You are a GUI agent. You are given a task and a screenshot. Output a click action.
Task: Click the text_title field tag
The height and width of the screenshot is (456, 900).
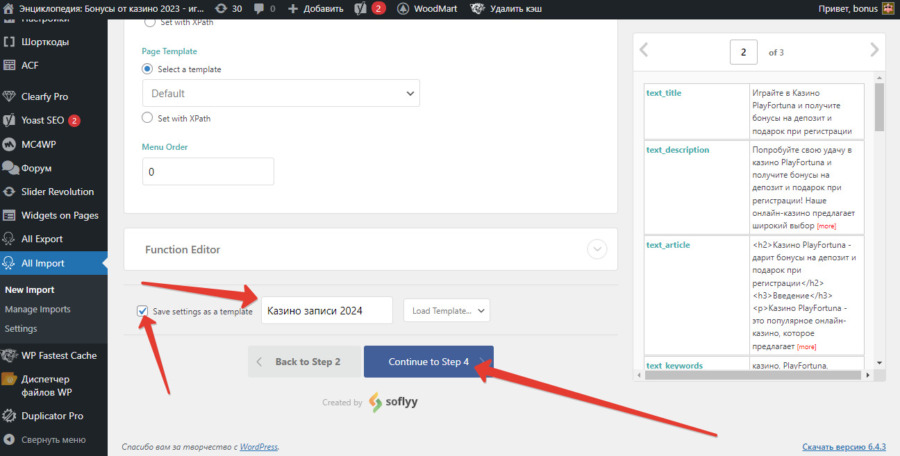[x=664, y=93]
